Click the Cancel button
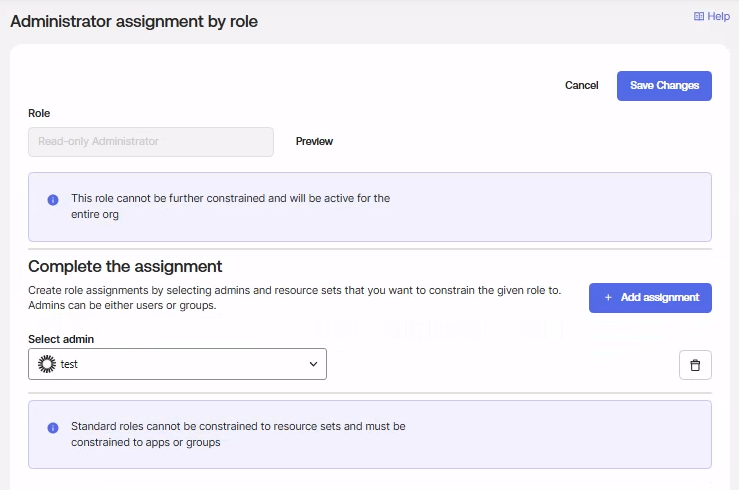Viewport: 739px width, 490px height. 581,86
